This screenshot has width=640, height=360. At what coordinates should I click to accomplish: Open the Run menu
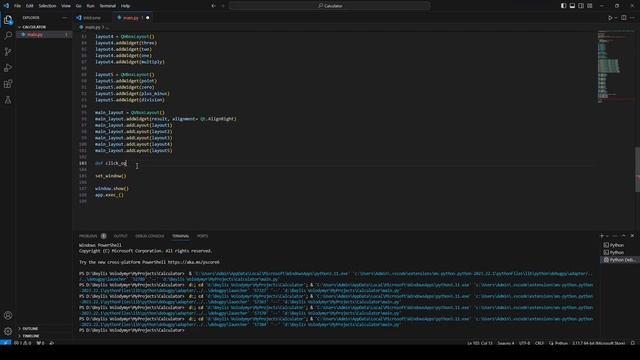point(90,6)
